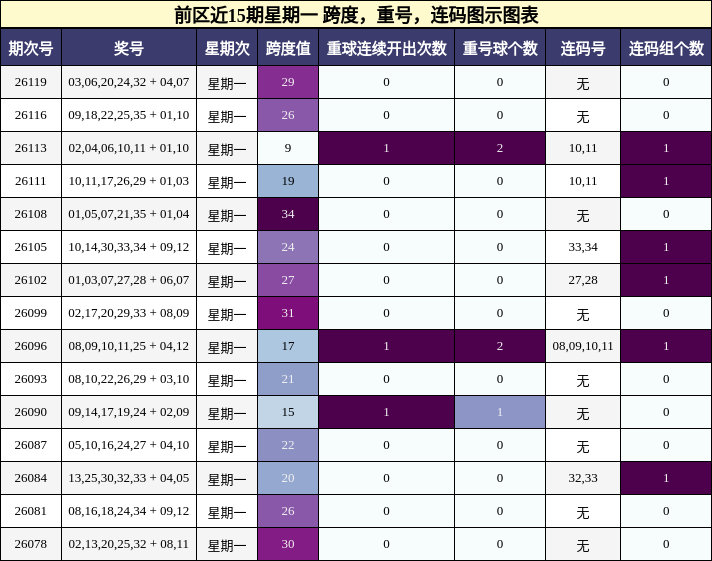The height and width of the screenshot is (561, 712).
Task: Click span value 19 cell
Action: pos(288,181)
